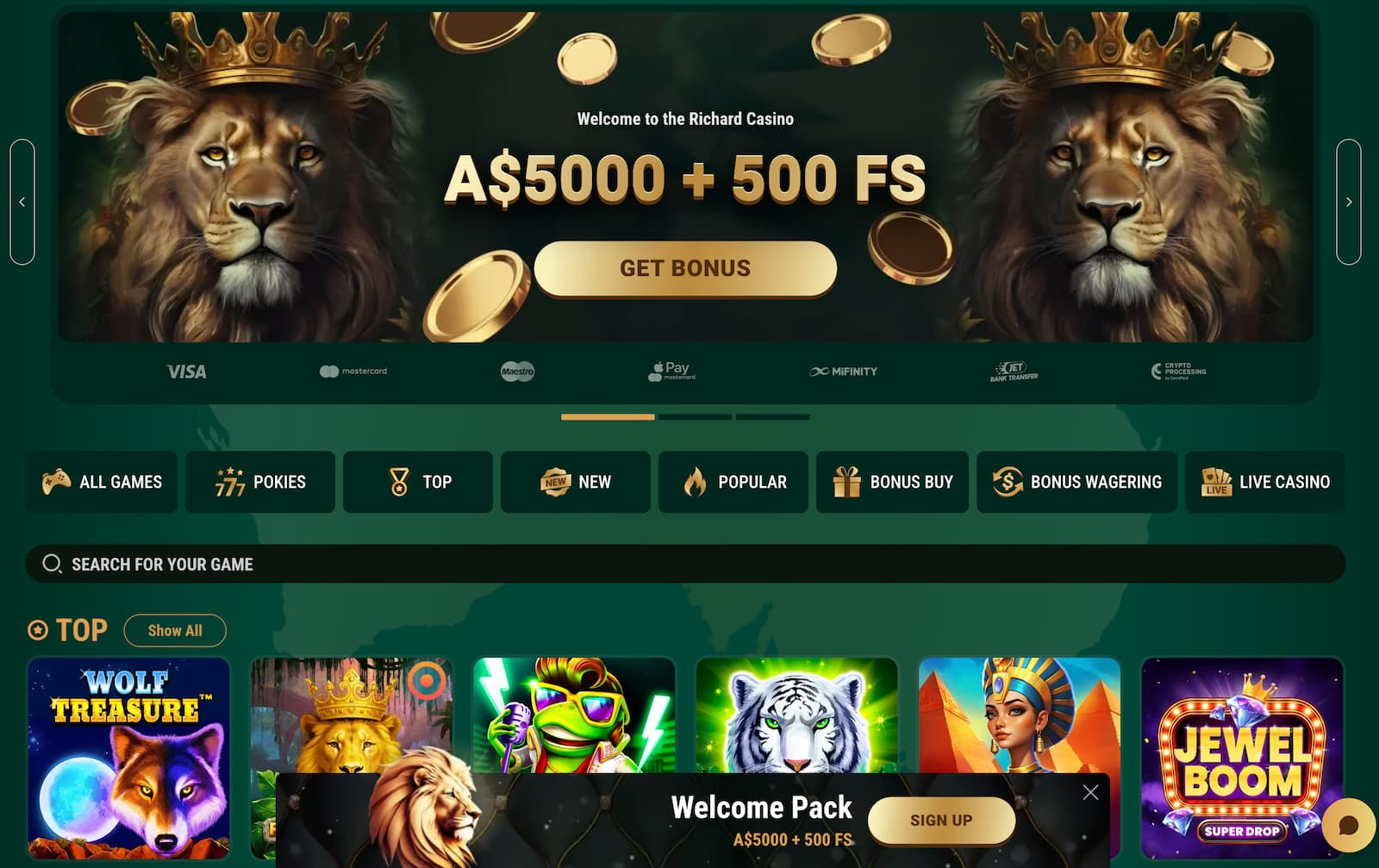The image size is (1379, 868).
Task: Click the Jet Bank Transfer logo
Action: pyautogui.click(x=1014, y=372)
